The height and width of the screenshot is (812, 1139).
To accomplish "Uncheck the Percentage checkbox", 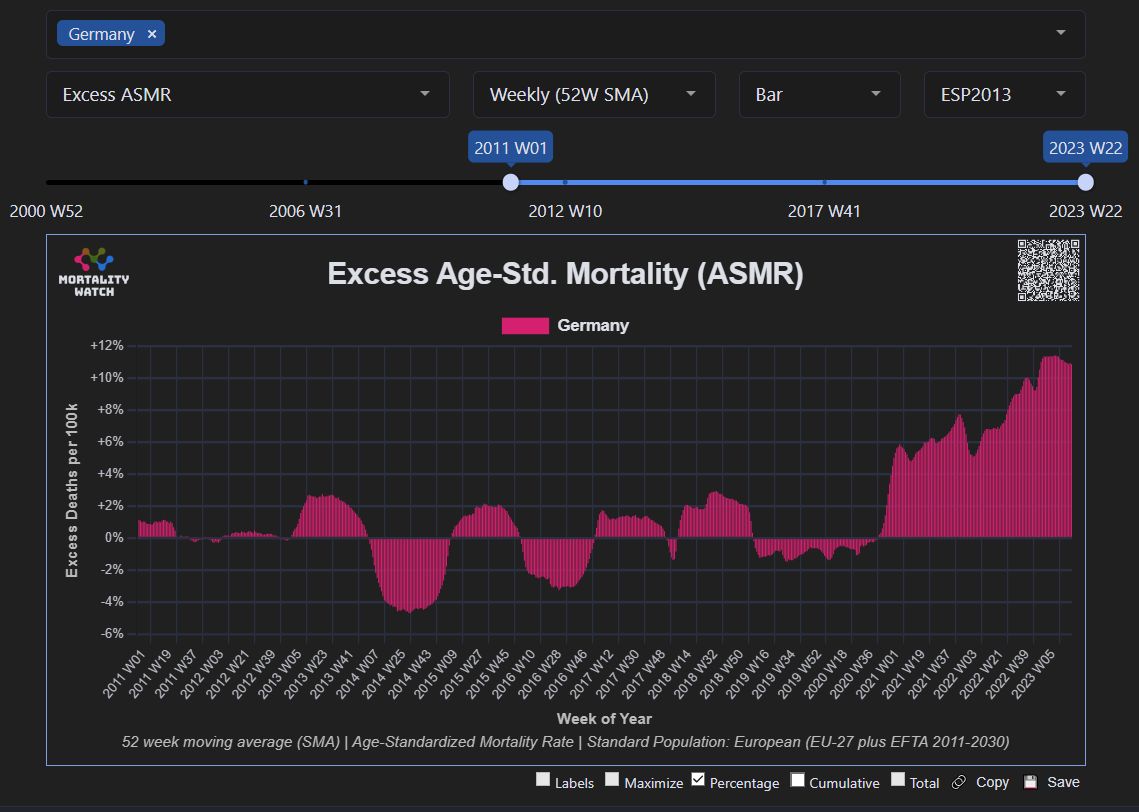I will click(698, 780).
